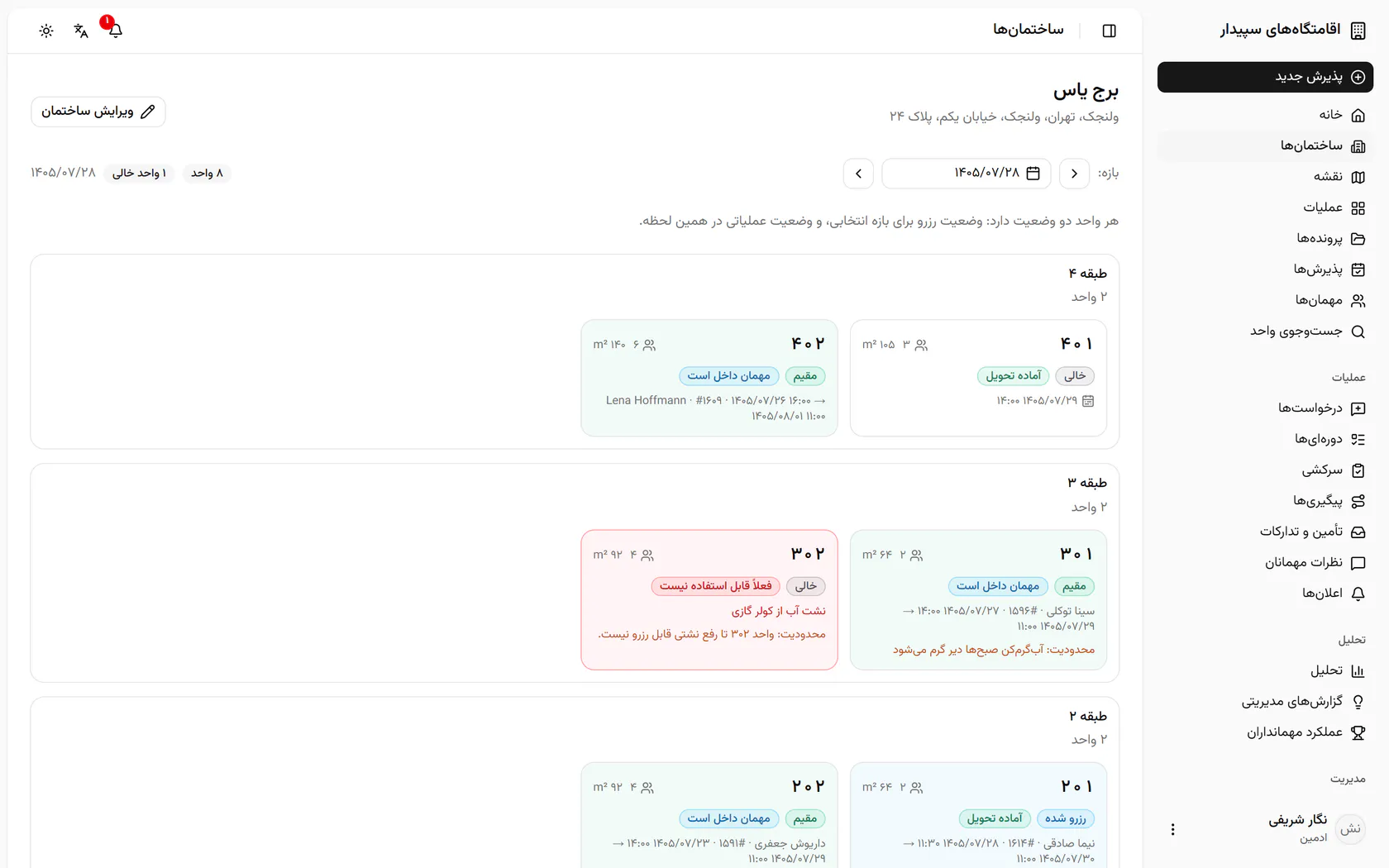Screen dimensions: 1389x868
Task: Open عملیات dashboard in sidebar
Action: [1265, 207]
